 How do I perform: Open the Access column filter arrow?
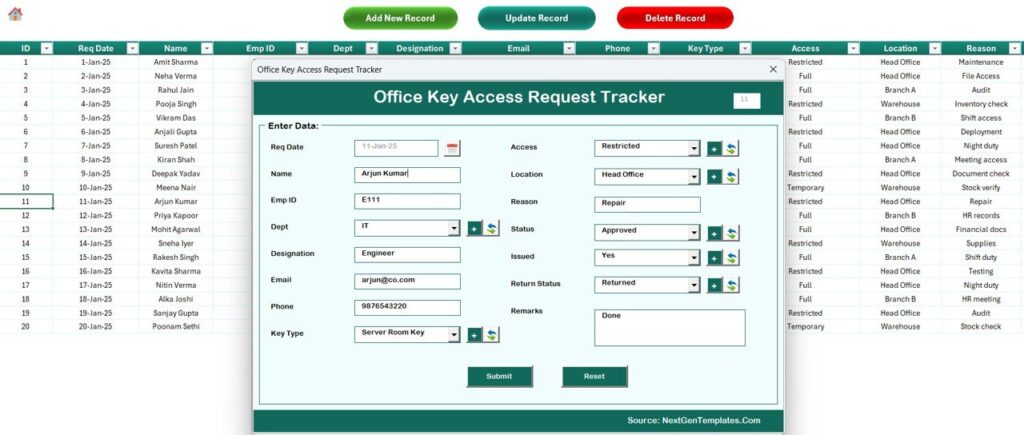[853, 48]
